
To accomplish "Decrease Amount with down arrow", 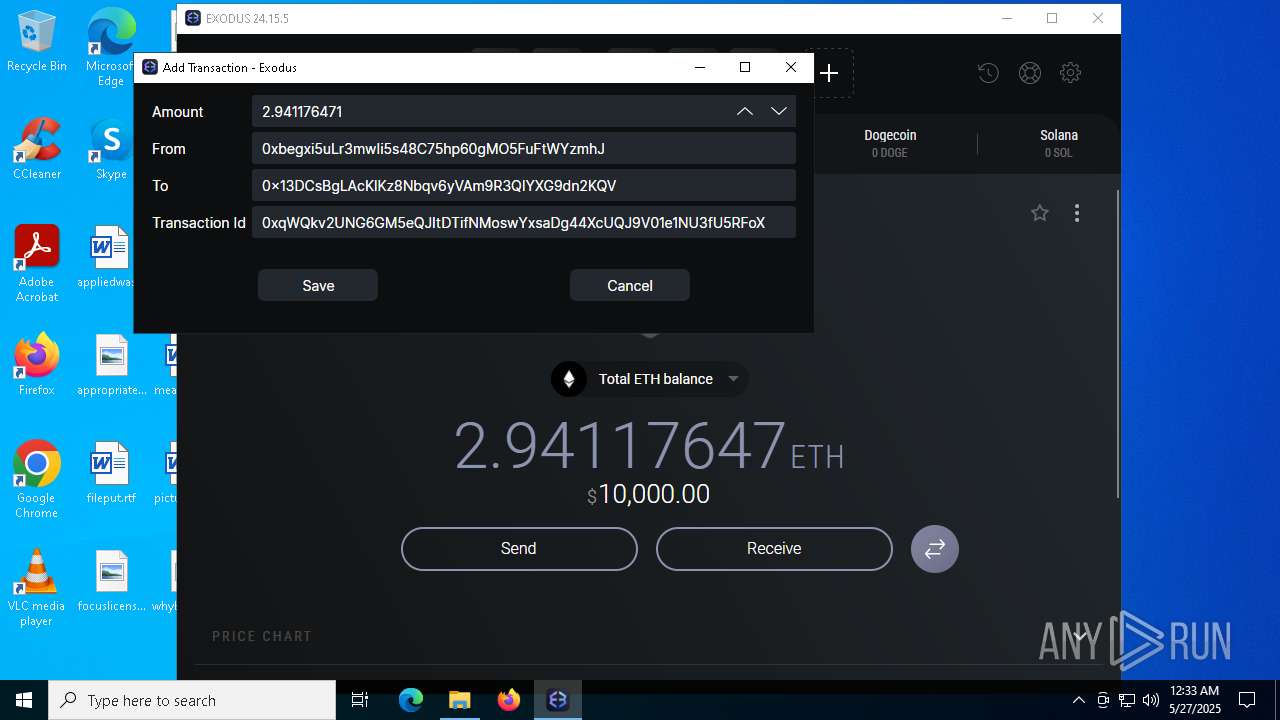I will [779, 111].
